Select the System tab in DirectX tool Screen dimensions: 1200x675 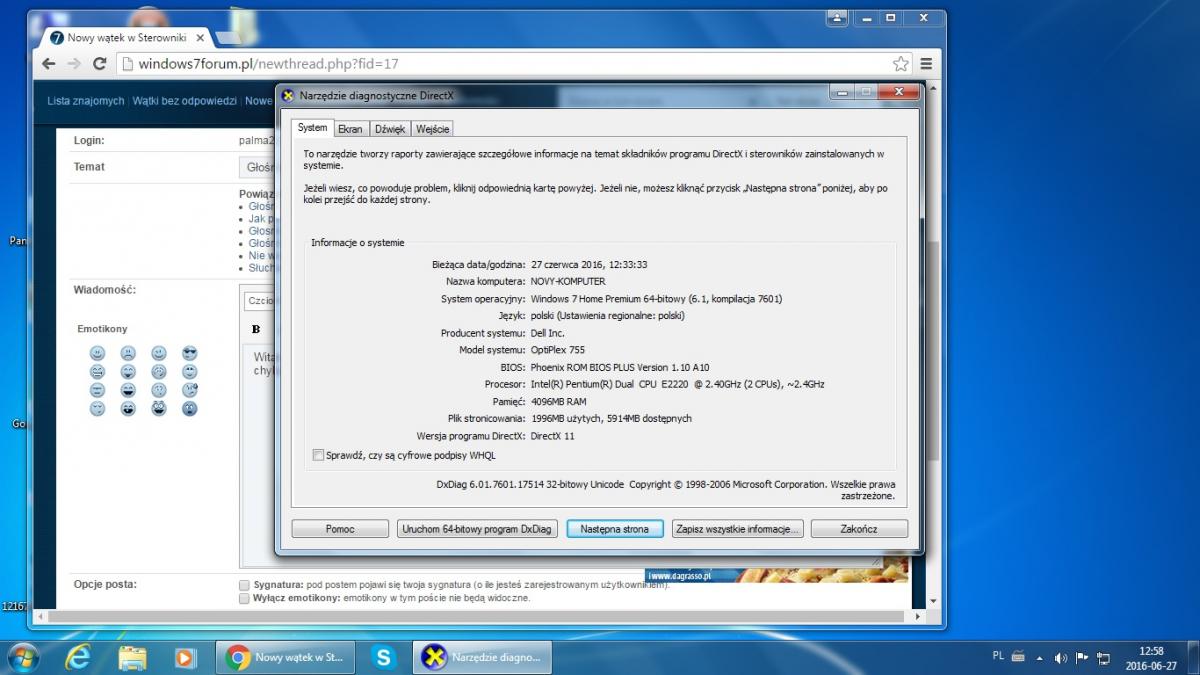point(312,128)
